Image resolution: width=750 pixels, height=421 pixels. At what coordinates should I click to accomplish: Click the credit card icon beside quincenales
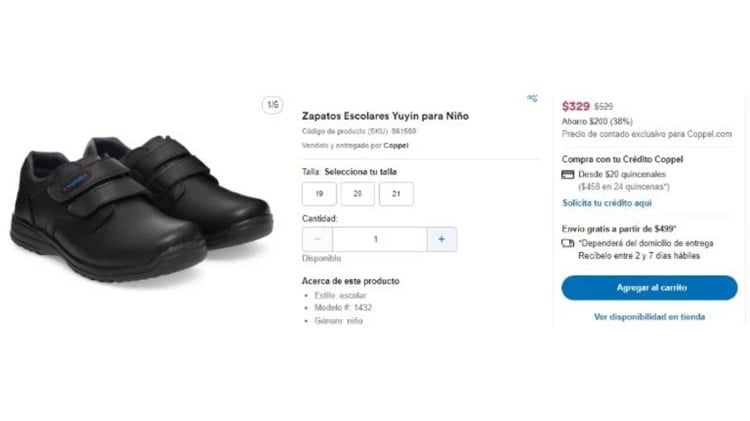click(568, 174)
